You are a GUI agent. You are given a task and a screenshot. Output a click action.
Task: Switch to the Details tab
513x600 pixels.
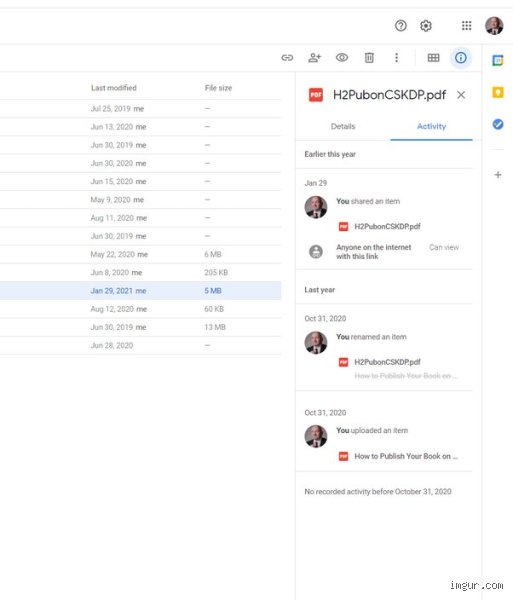pyautogui.click(x=343, y=126)
